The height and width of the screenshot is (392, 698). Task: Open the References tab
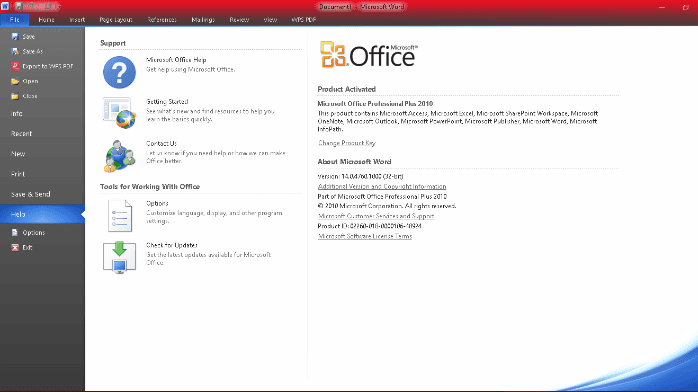click(162, 20)
